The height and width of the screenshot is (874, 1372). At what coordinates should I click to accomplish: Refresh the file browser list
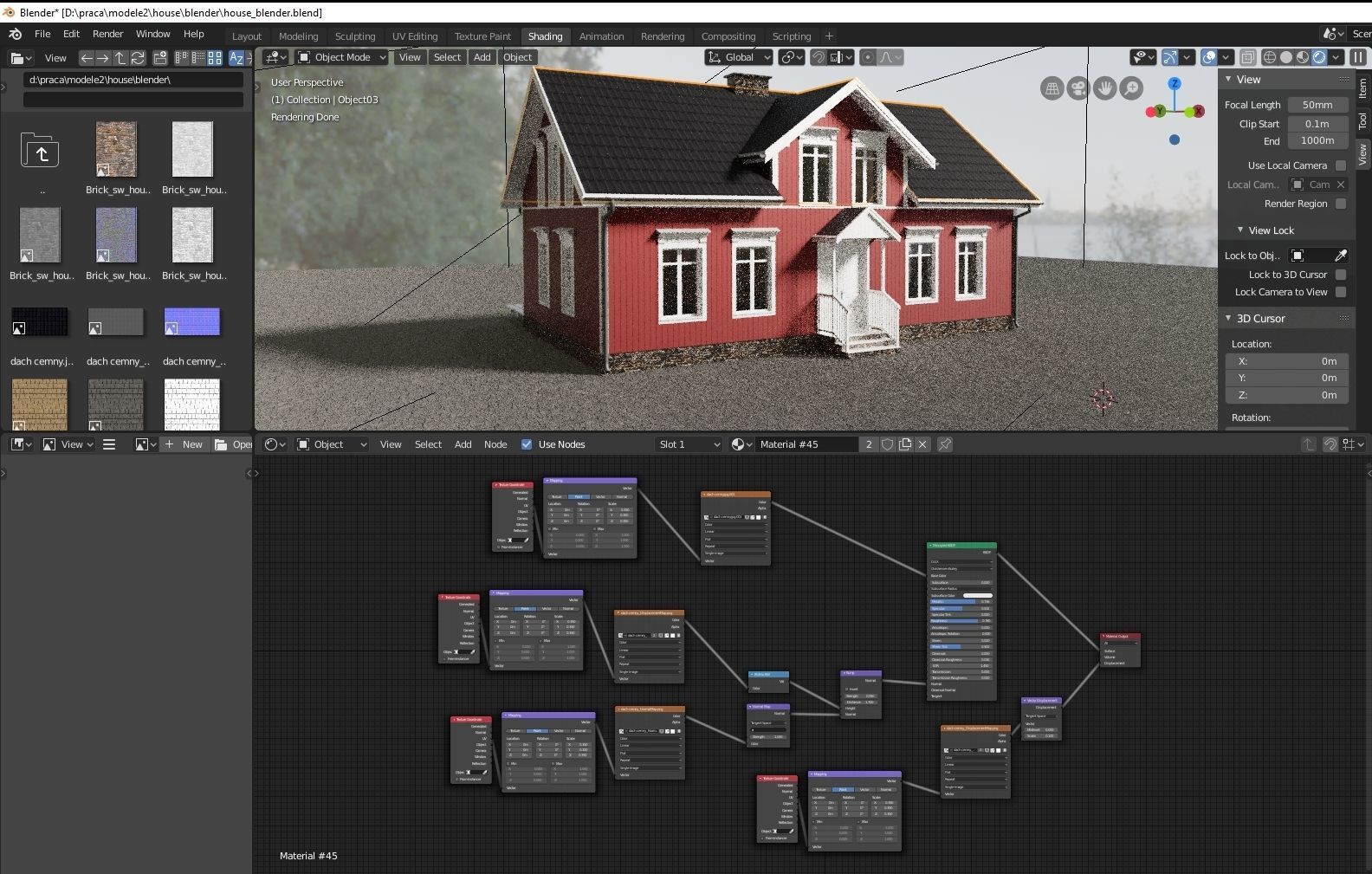[137, 58]
